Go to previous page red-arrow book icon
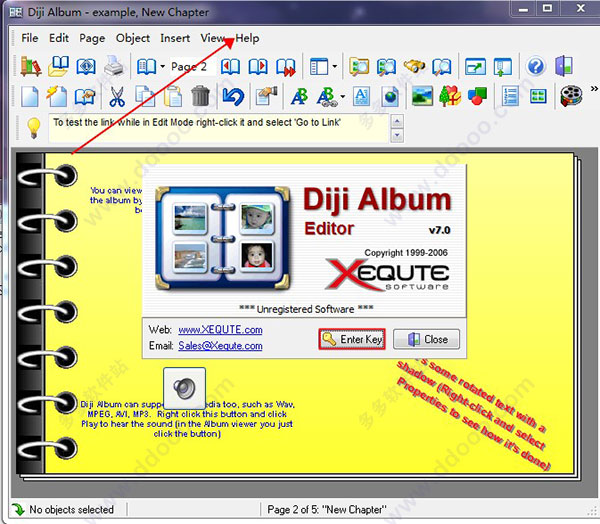The width and height of the screenshot is (600, 524). [x=230, y=67]
